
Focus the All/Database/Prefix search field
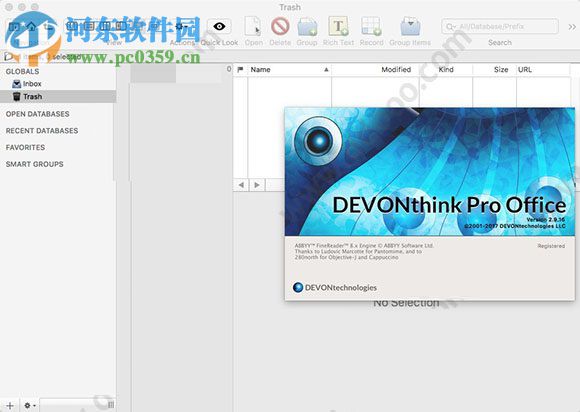click(500, 27)
